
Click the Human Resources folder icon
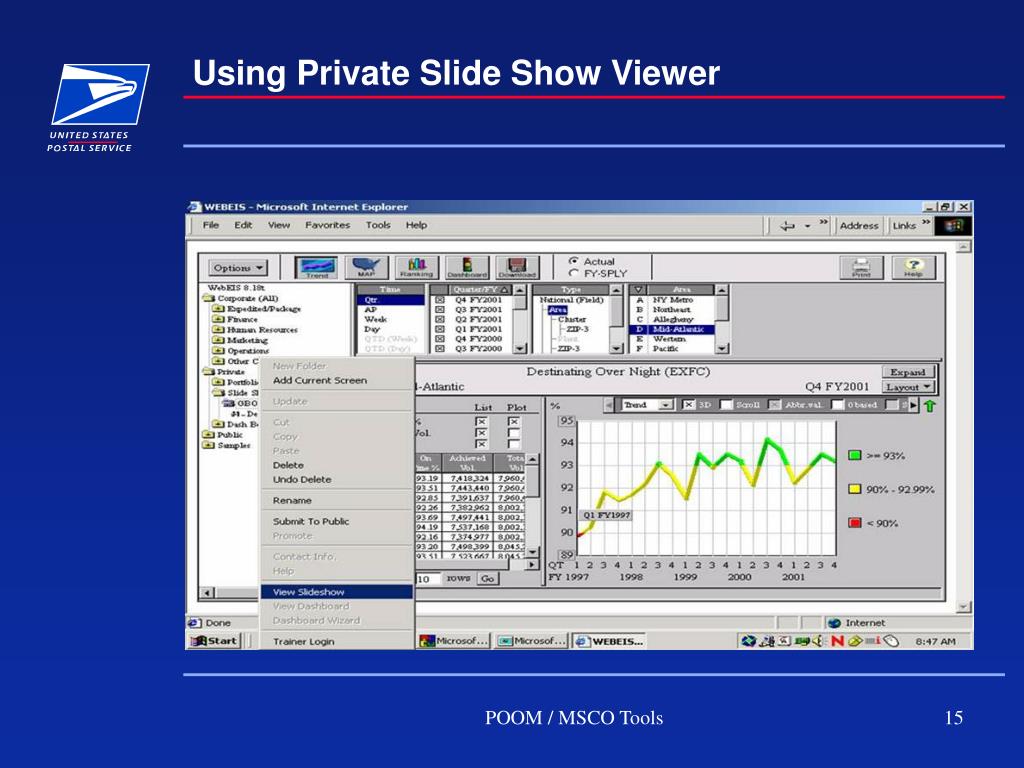click(219, 330)
